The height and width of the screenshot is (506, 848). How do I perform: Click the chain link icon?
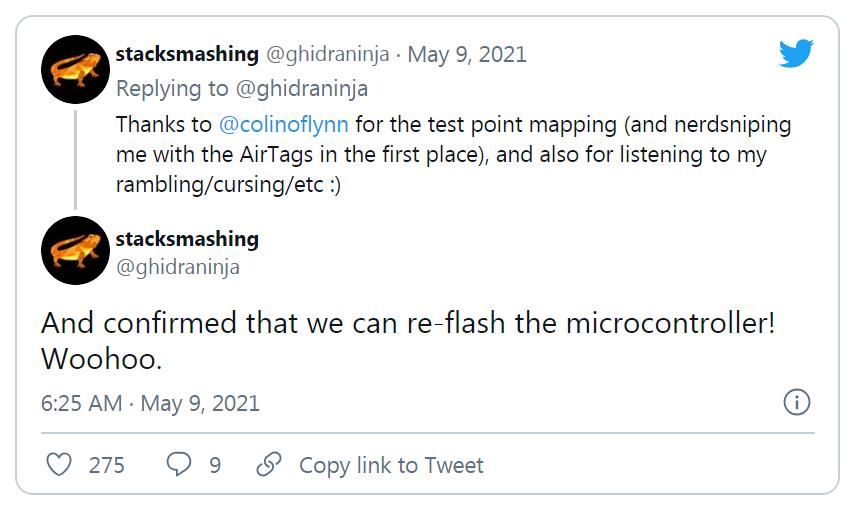pos(268,465)
